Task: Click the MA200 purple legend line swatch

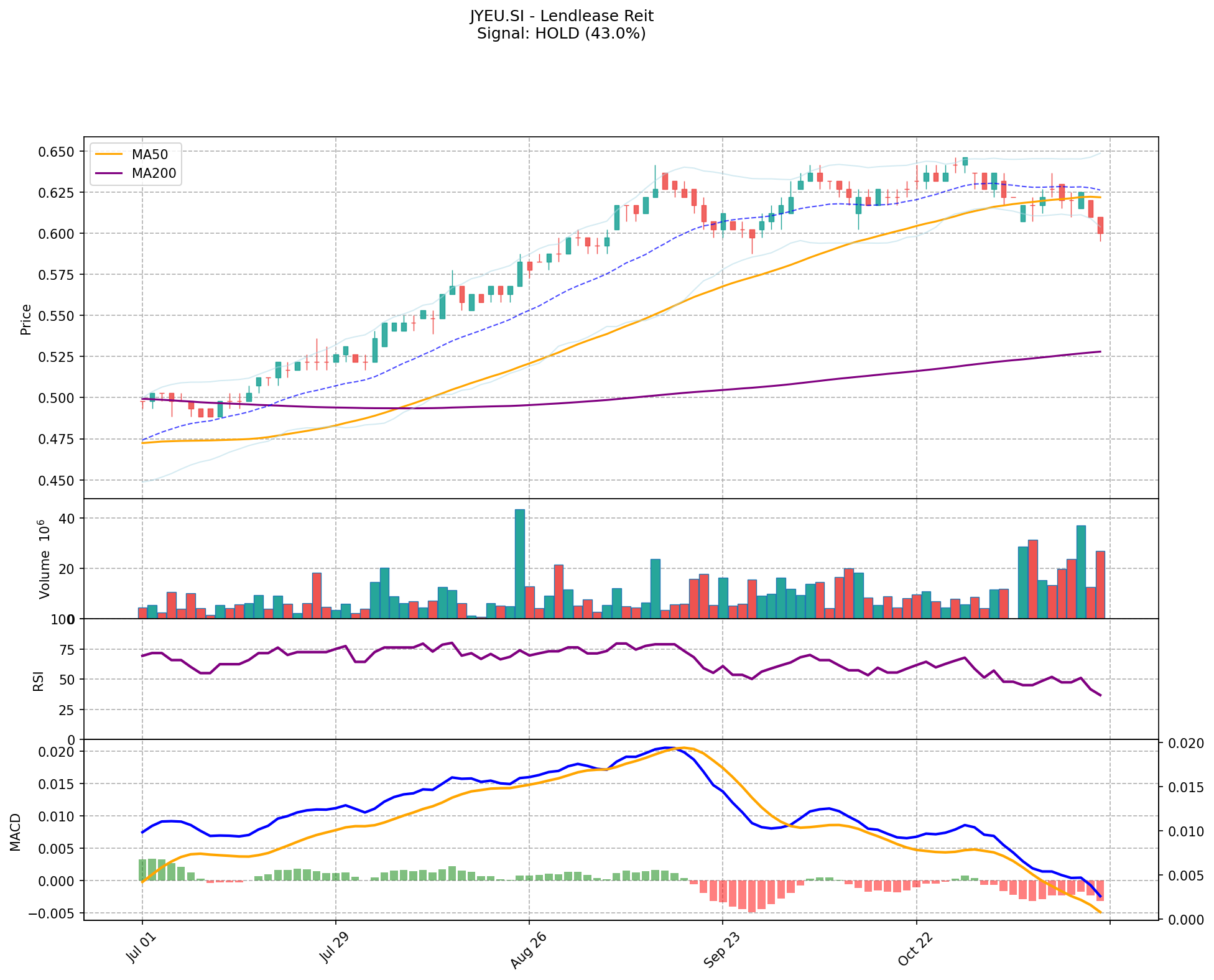Action: (110, 173)
